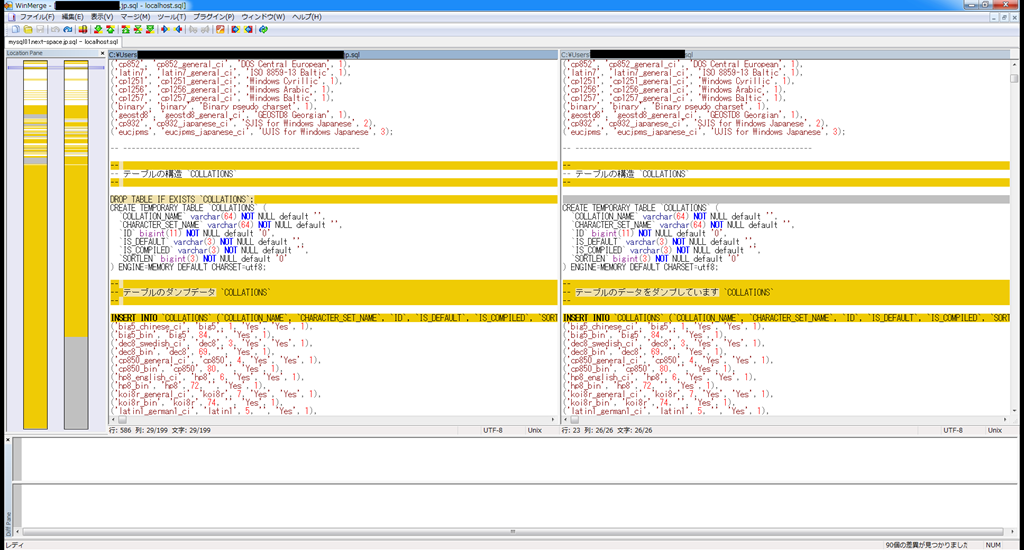
Task: Click right status bar 行: 23 position text
Action: click(607, 430)
